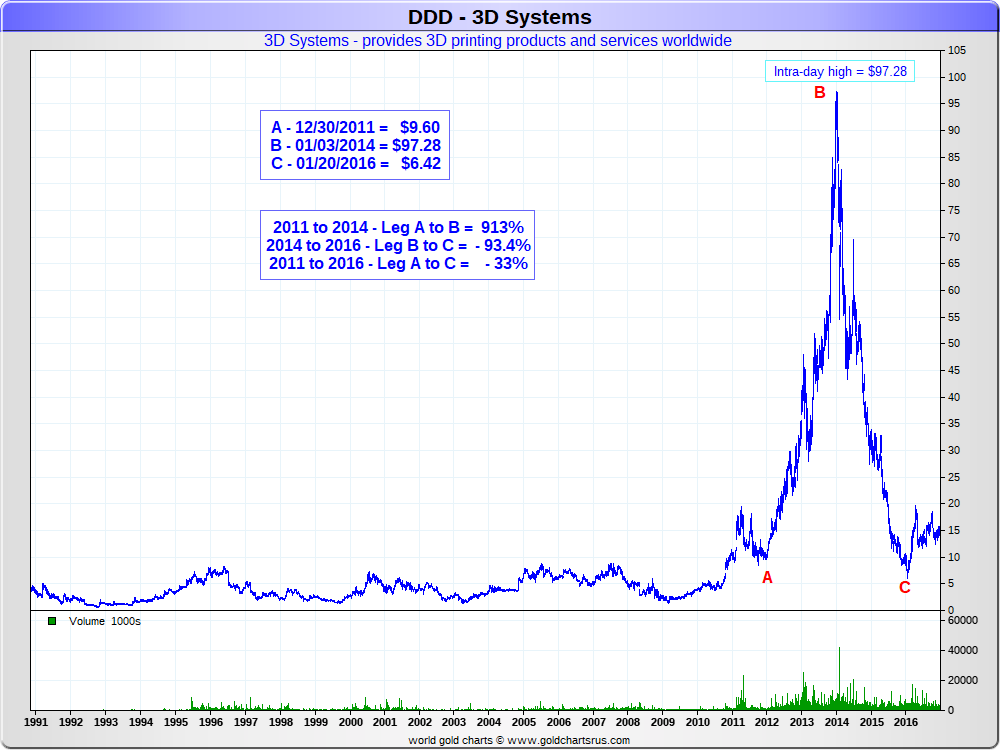Select the line 'A - 12/30/2011 = $9.60'

[355, 128]
